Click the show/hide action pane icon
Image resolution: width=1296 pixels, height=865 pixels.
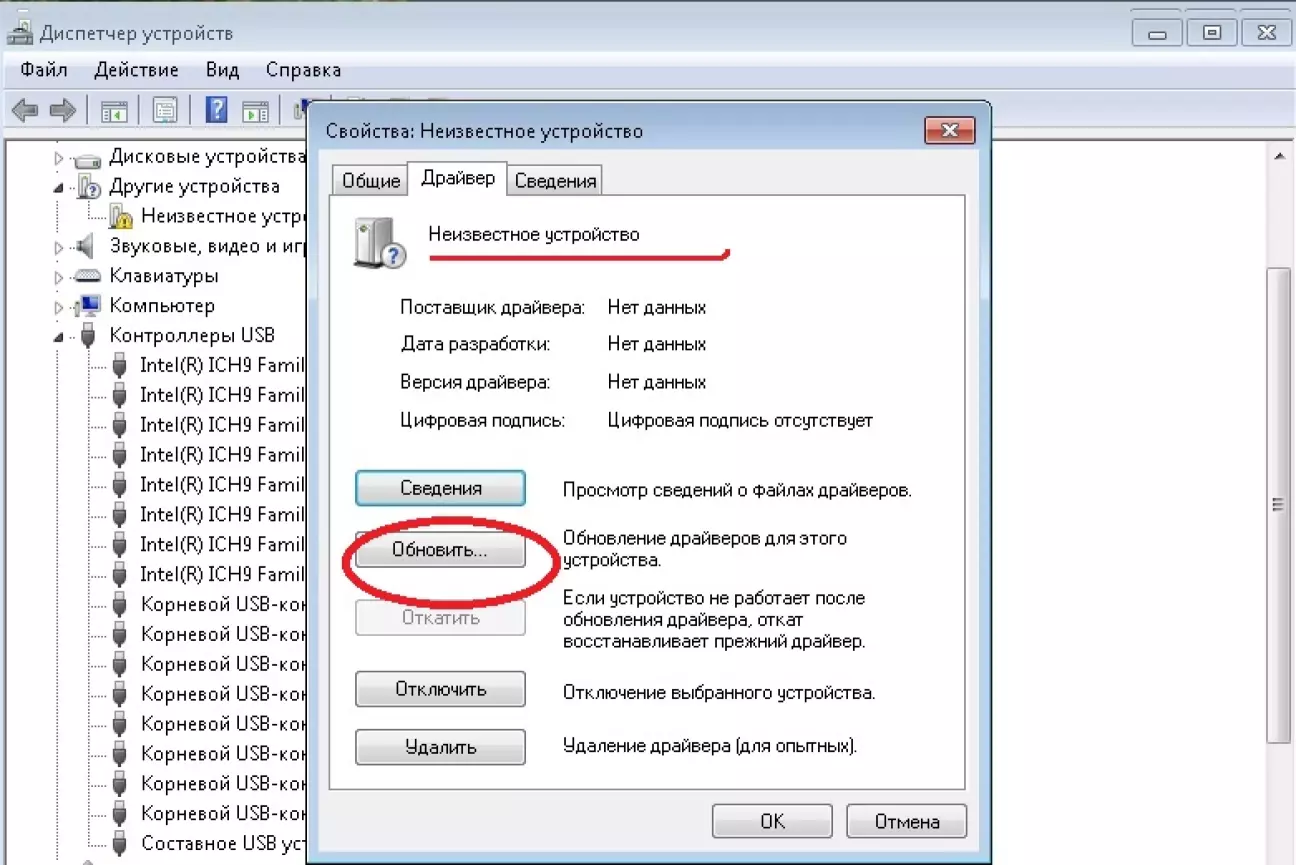[x=256, y=110]
